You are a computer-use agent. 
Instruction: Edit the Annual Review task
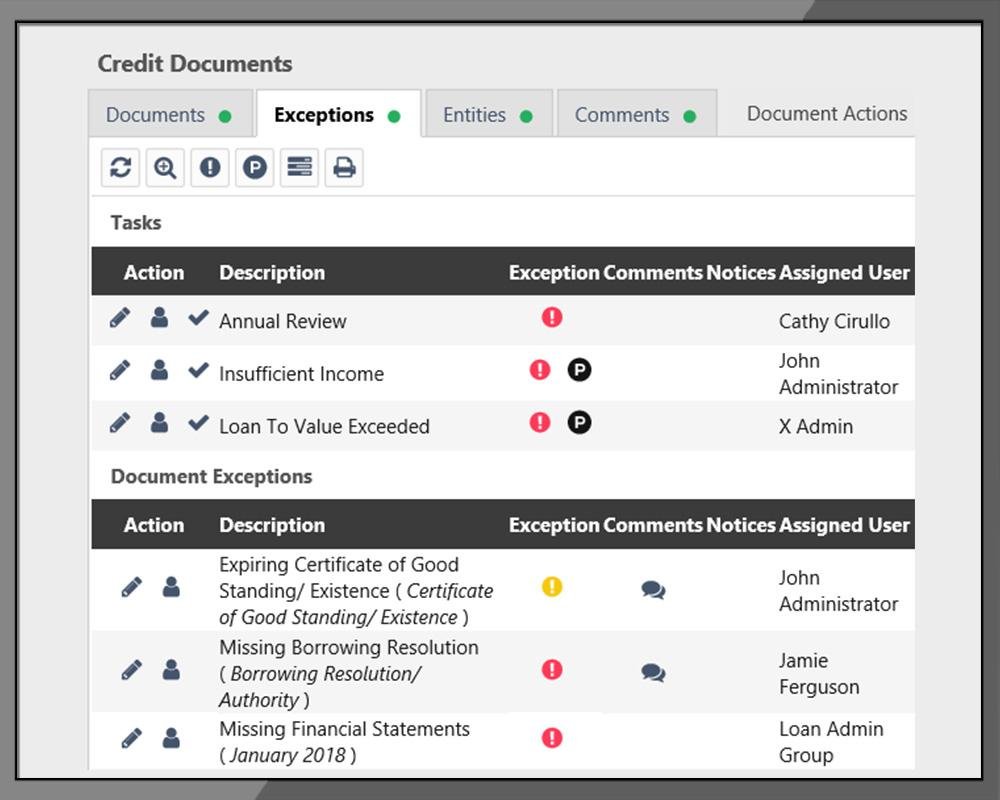click(120, 318)
